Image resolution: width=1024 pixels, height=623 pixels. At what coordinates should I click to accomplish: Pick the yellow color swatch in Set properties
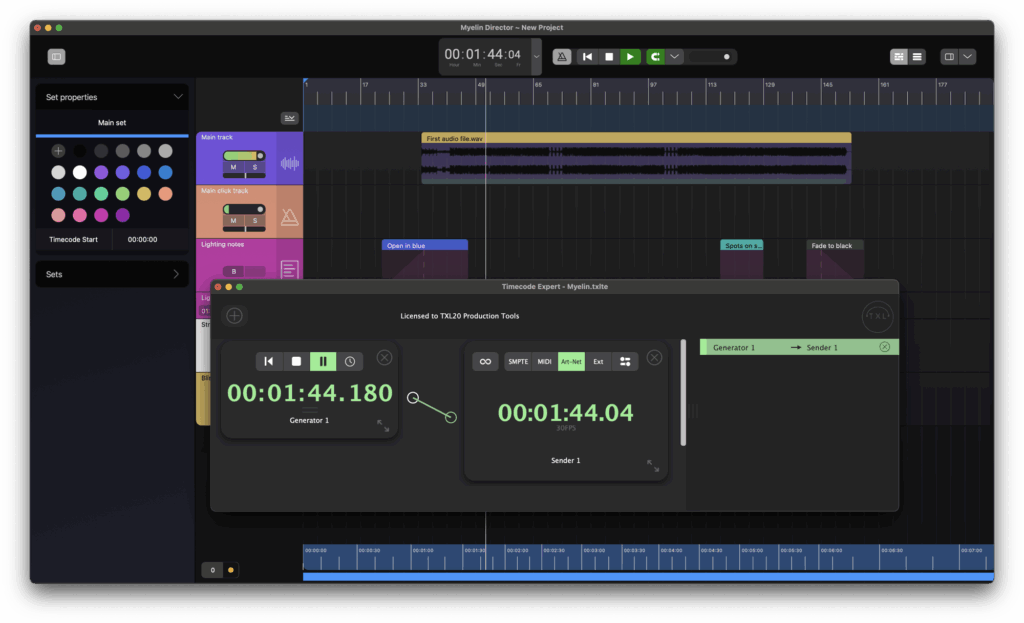tap(144, 193)
